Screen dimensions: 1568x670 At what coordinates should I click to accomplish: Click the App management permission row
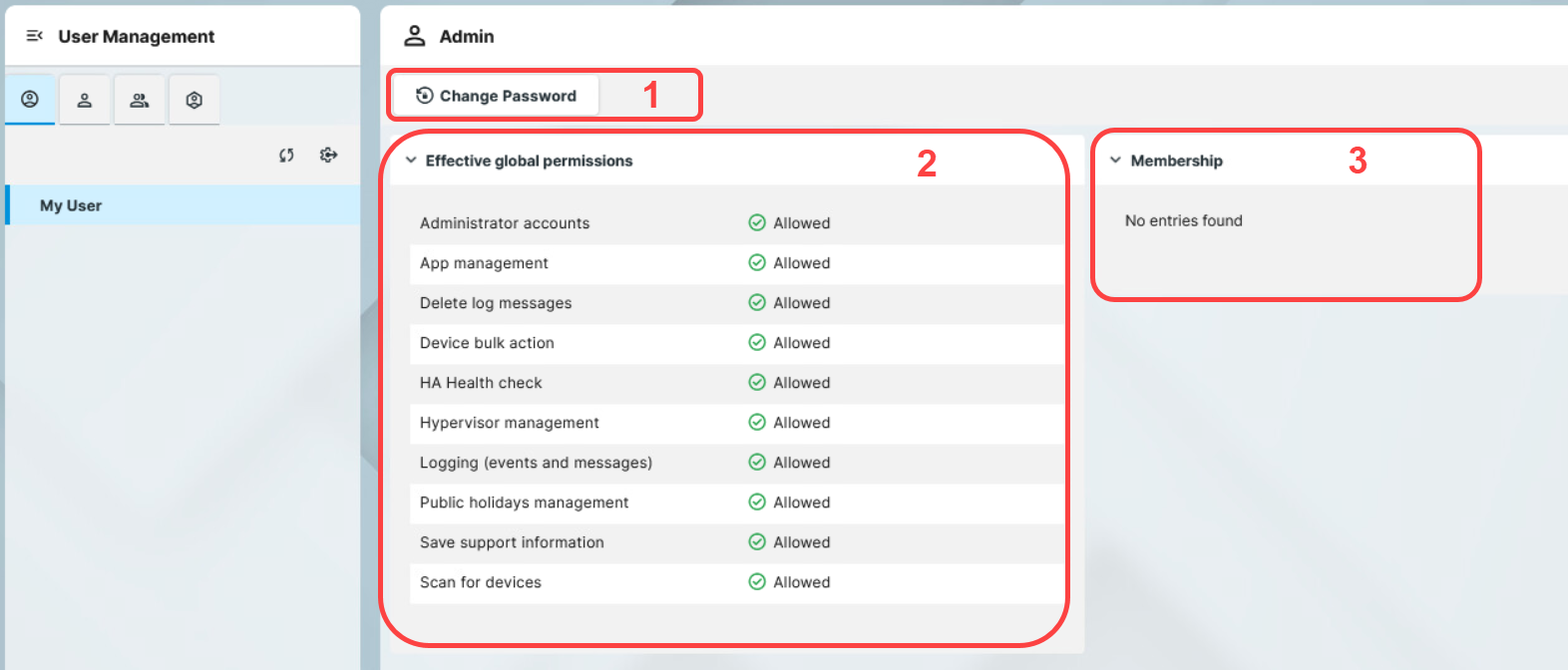484,263
